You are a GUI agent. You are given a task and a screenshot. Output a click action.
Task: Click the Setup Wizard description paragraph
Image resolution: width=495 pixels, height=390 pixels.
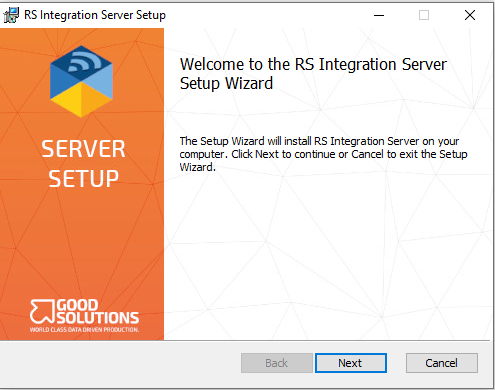pos(323,154)
